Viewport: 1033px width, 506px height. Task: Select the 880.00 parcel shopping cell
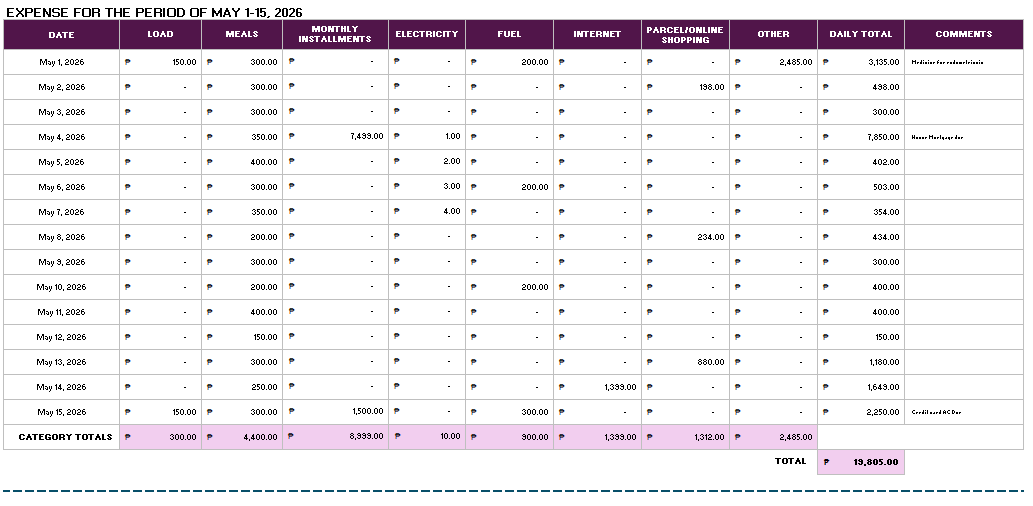click(685, 362)
